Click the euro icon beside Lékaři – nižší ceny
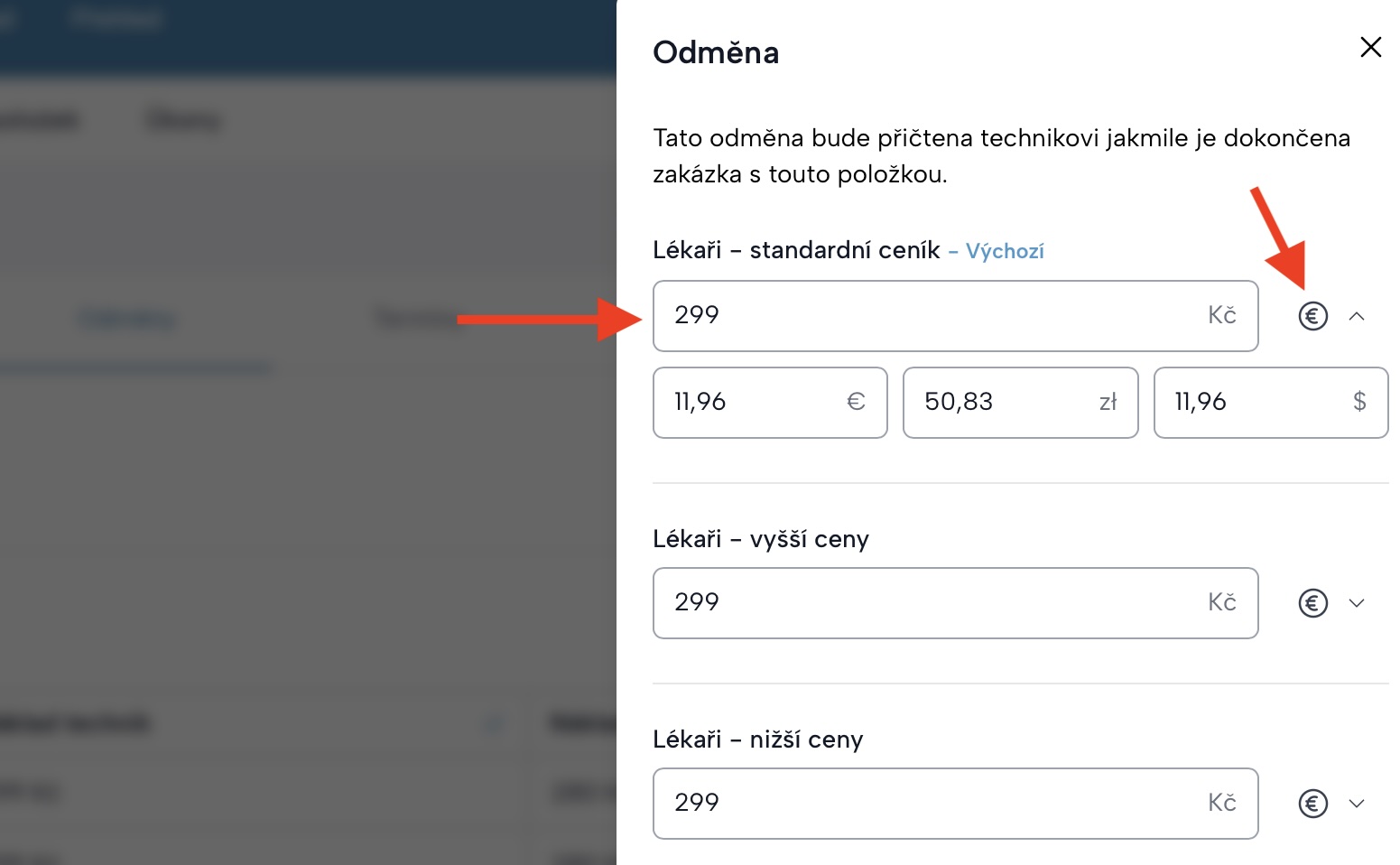 tap(1313, 803)
